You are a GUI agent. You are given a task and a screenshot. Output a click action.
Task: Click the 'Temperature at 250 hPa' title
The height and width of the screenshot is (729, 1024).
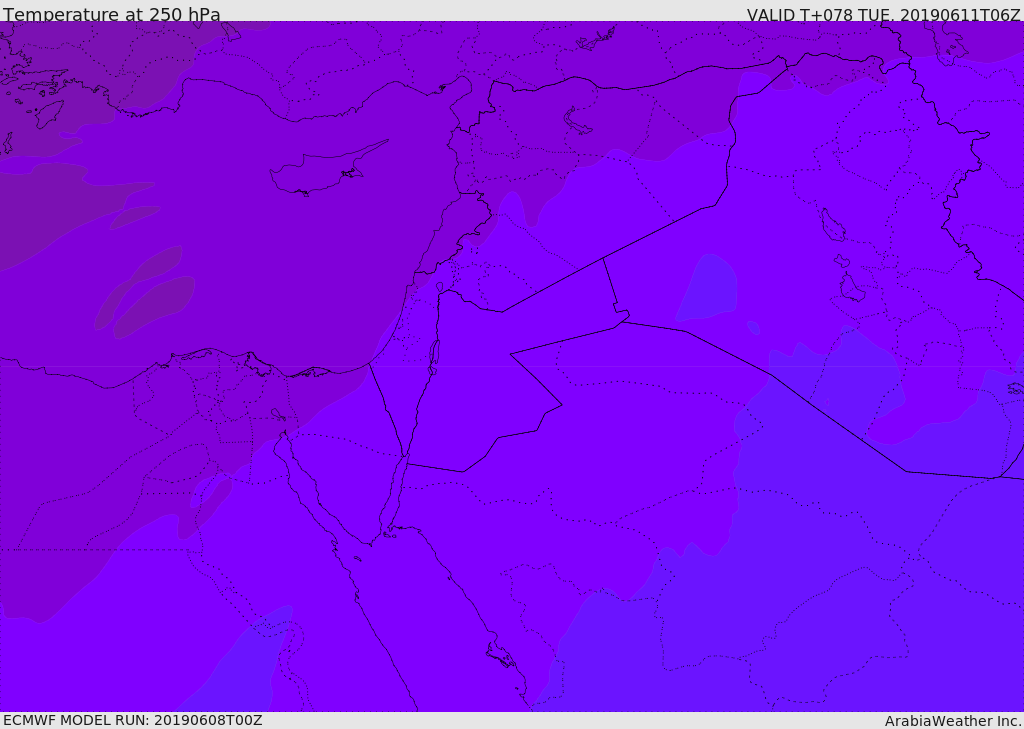[x=112, y=14]
